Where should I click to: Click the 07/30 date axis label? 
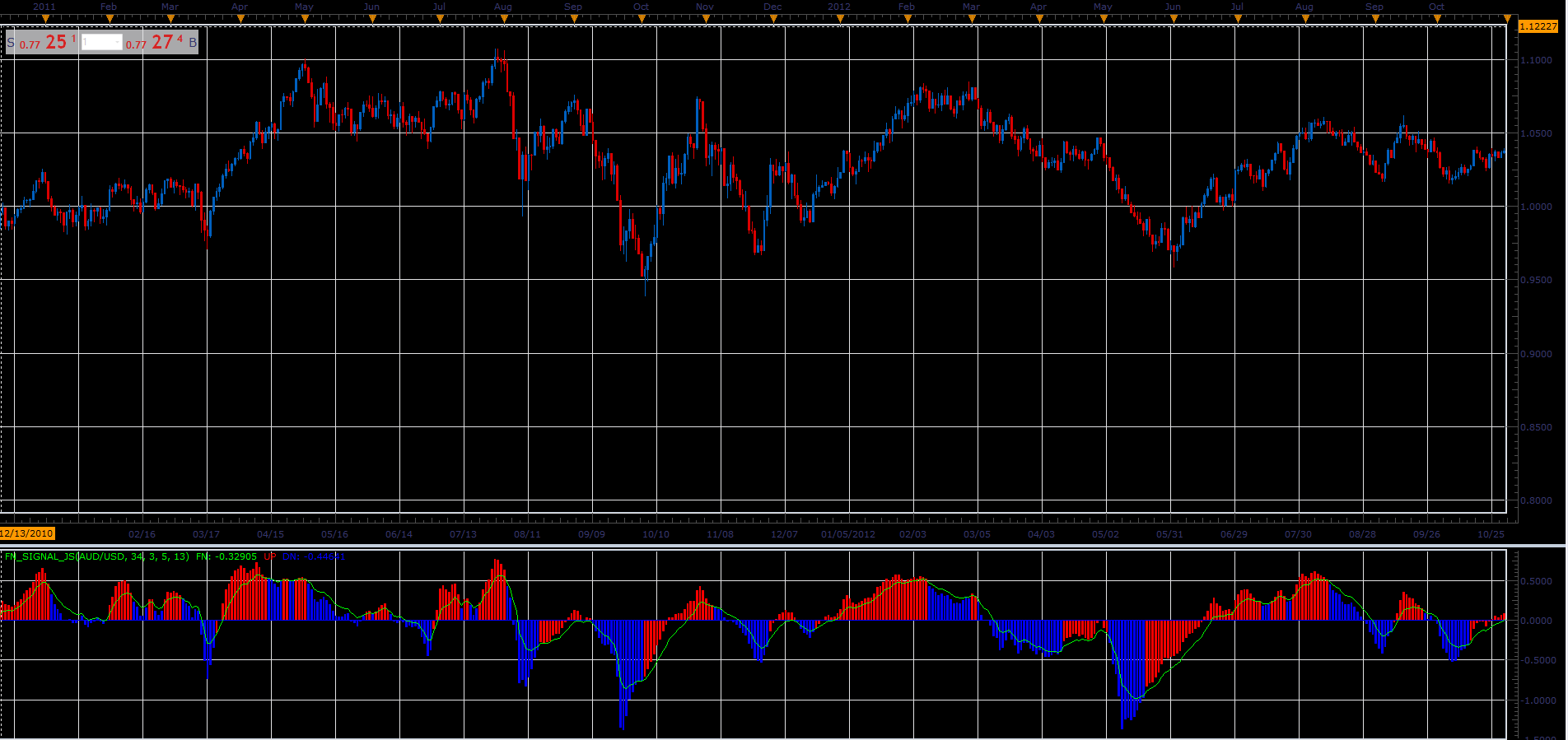point(1298,534)
